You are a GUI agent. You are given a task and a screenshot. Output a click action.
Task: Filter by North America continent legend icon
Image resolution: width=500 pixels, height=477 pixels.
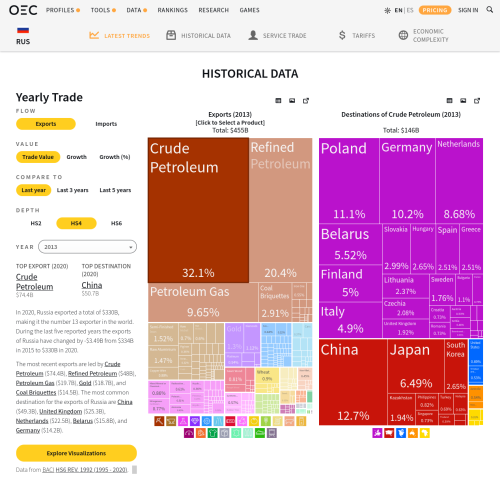[401, 433]
